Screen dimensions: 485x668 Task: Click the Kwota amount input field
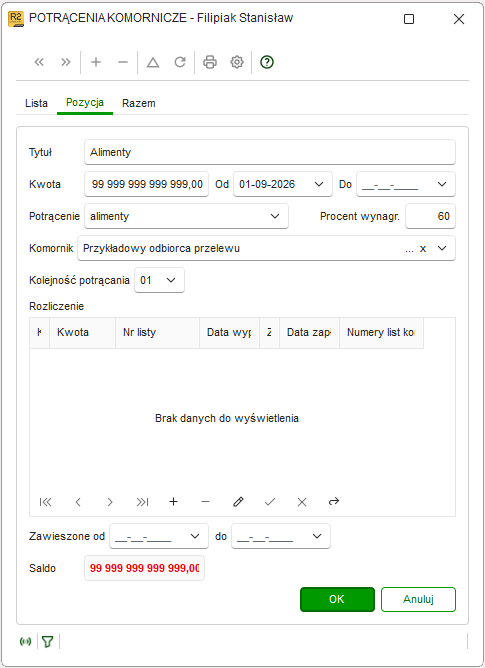146,184
